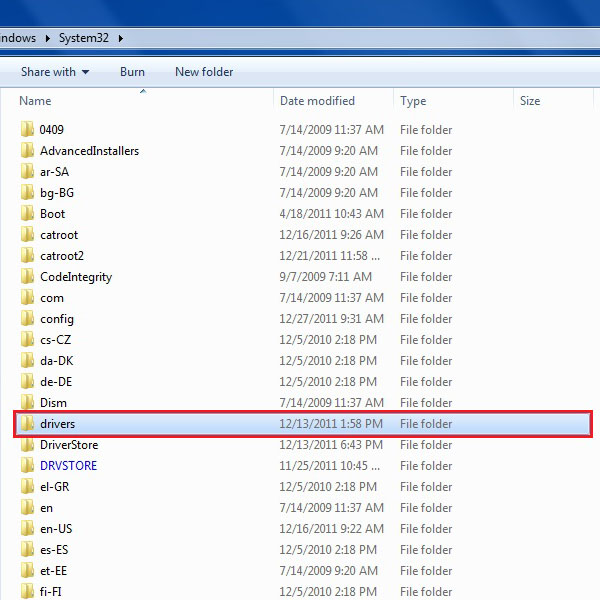This screenshot has width=600, height=600.
Task: Click the com folder icon
Action: pyautogui.click(x=27, y=298)
